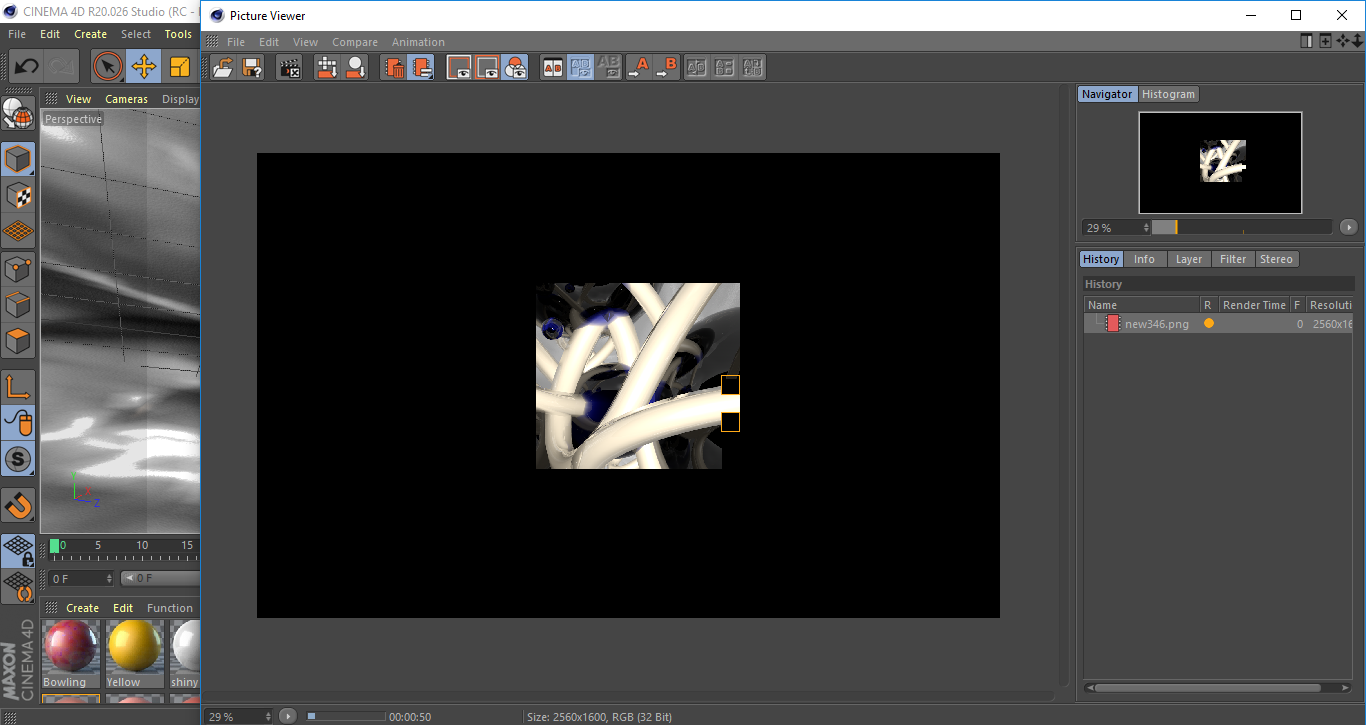Click the Undo arrow in Cinema 4D

tap(26, 67)
